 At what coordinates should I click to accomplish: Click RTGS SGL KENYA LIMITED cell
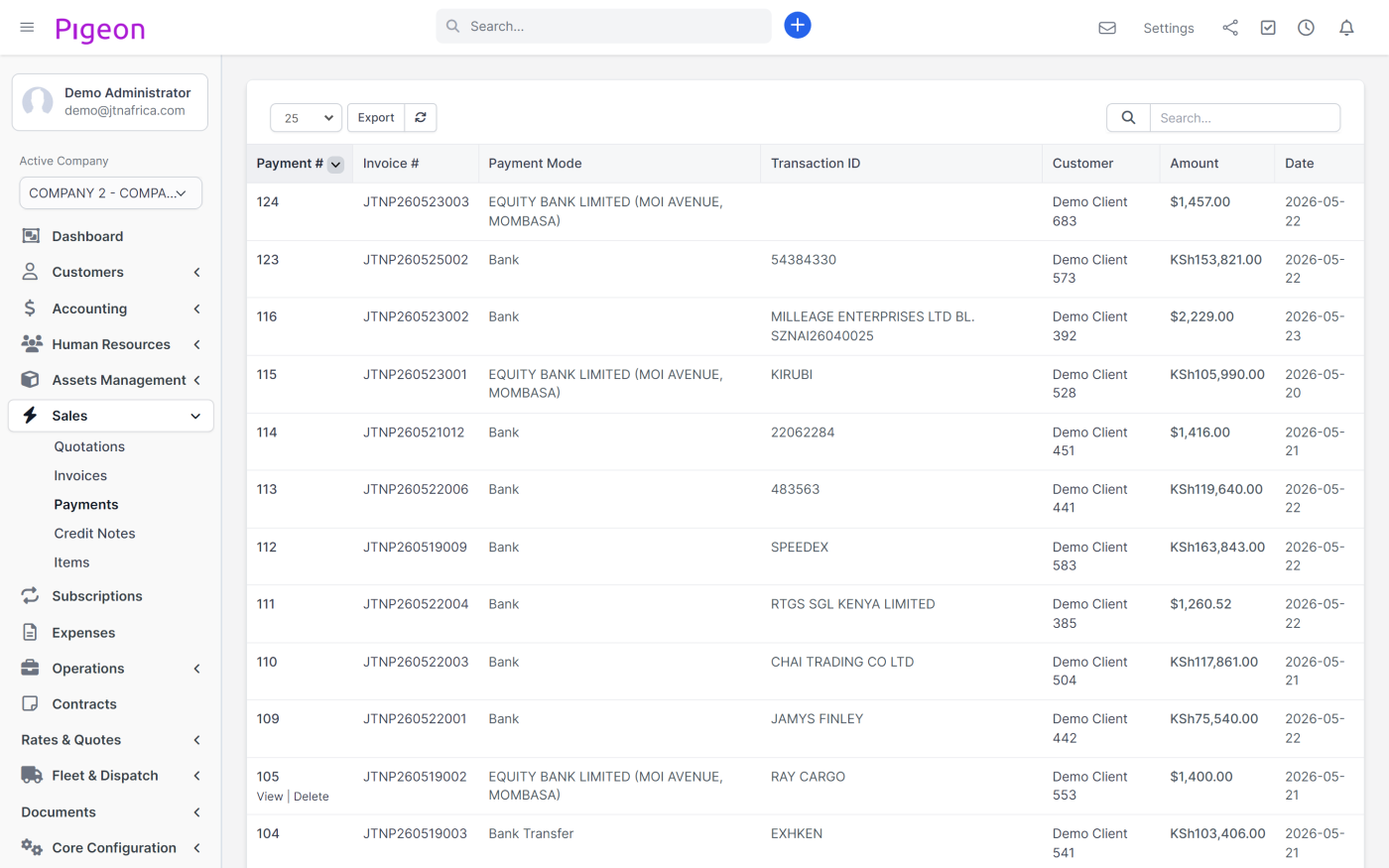click(853, 604)
